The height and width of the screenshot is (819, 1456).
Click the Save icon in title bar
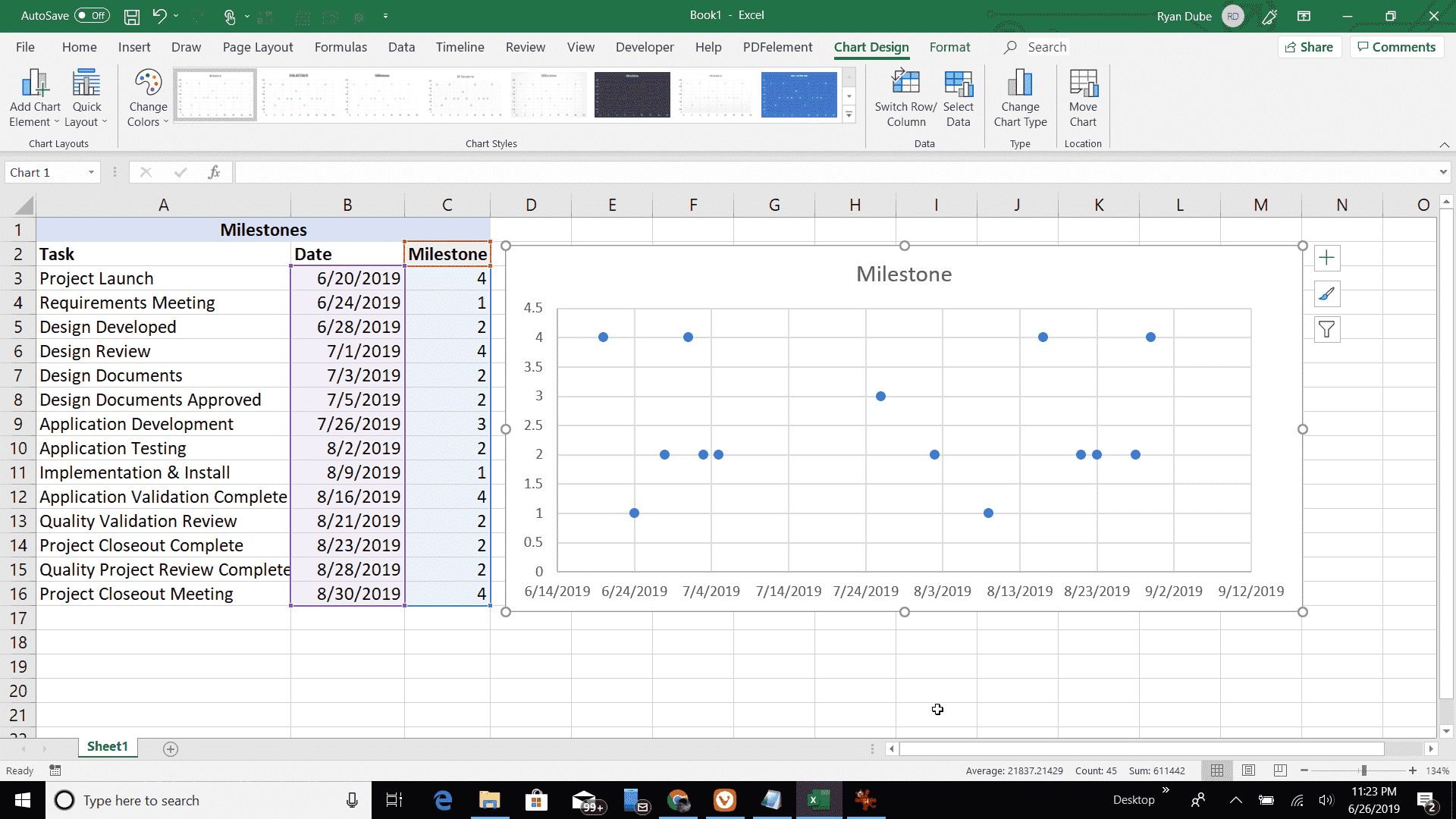point(132,16)
